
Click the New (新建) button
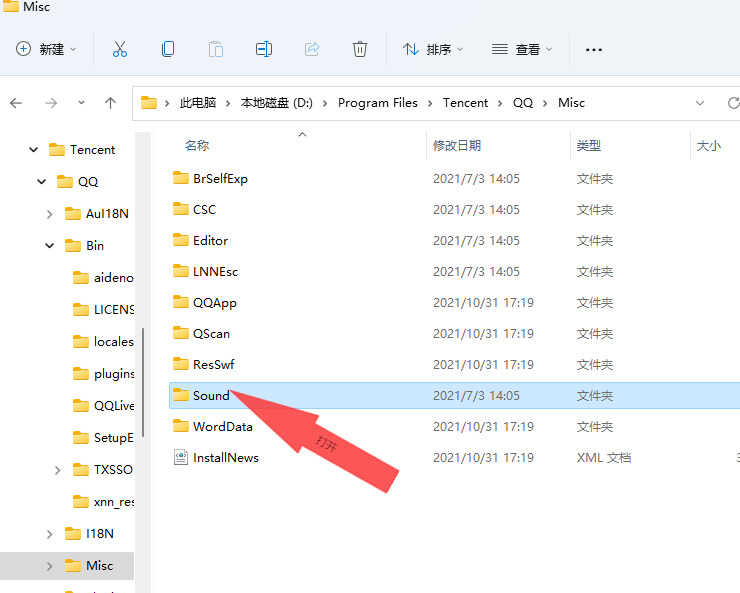click(46, 49)
